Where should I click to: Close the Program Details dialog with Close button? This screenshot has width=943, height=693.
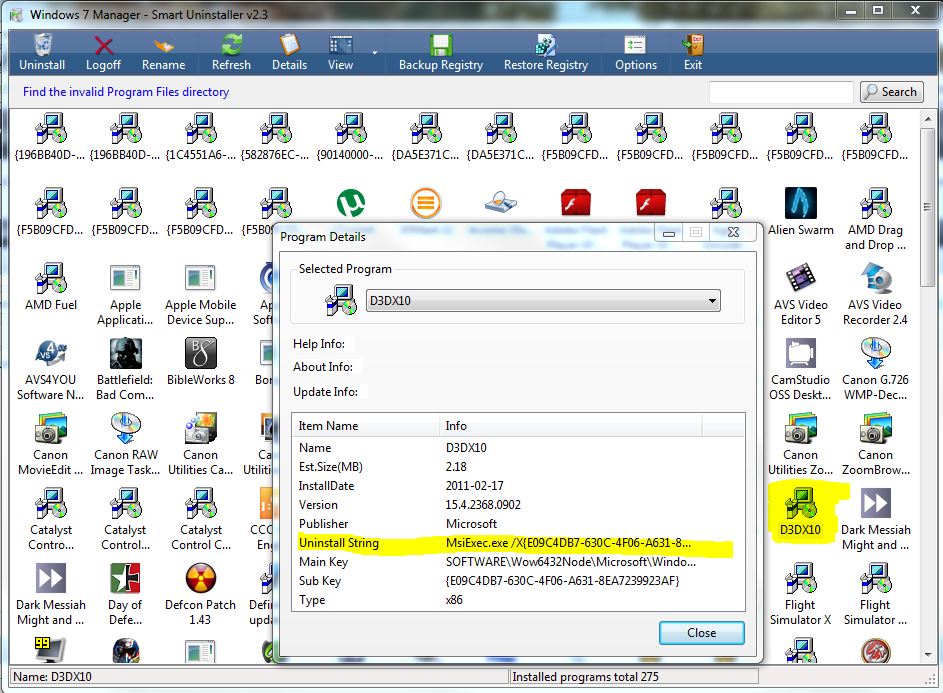tap(701, 633)
